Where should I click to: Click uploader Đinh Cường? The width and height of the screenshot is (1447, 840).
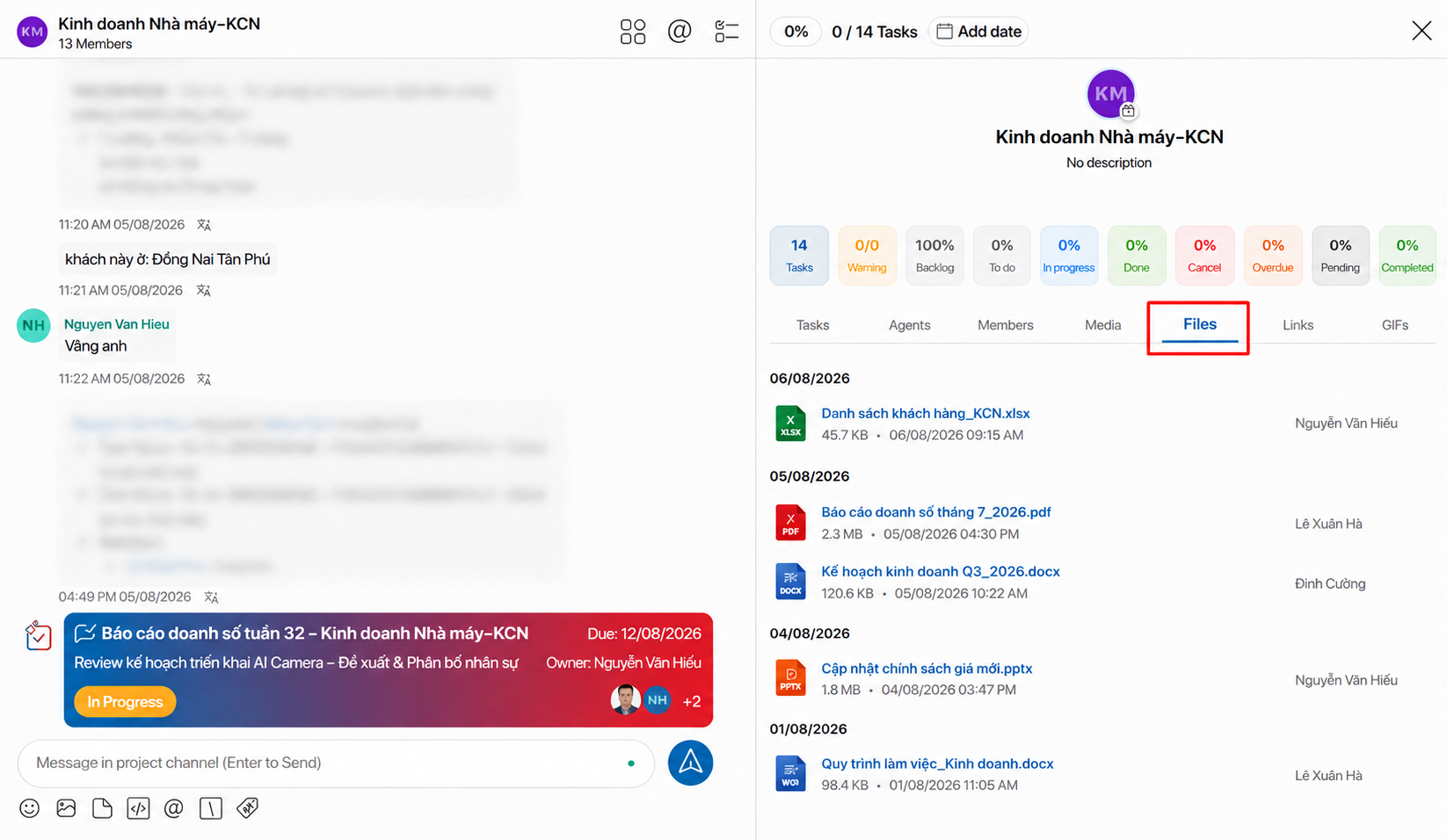pos(1330,583)
